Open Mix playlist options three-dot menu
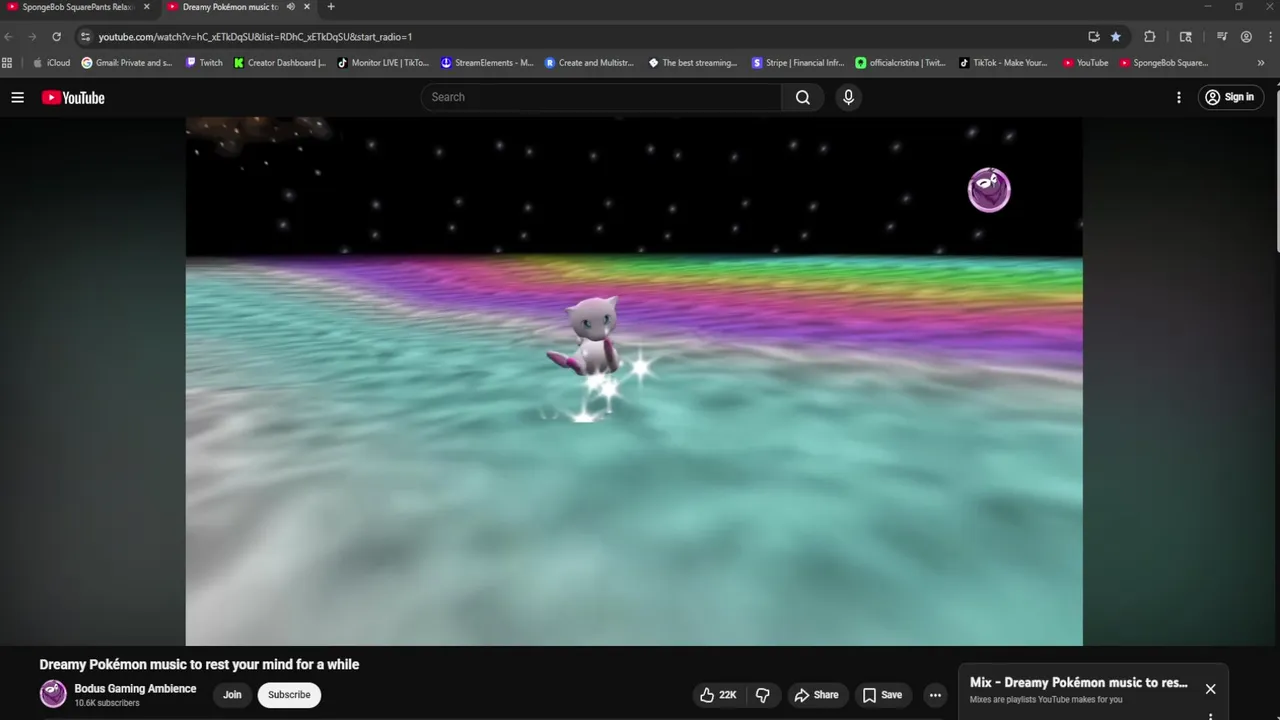 [x=1210, y=716]
